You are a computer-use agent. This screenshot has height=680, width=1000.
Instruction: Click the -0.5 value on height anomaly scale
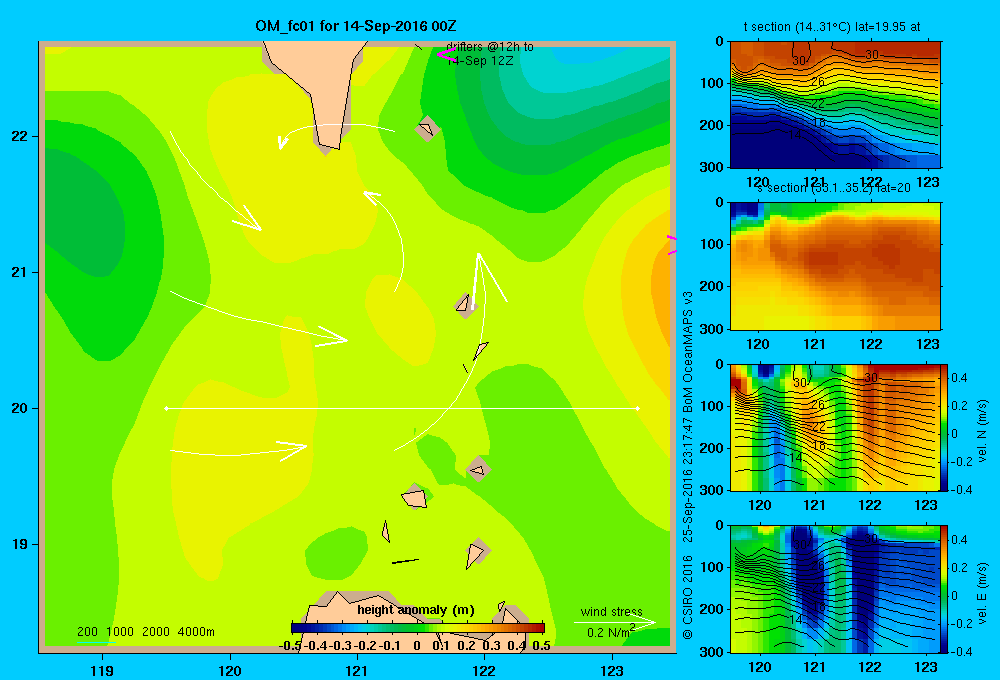coord(290,646)
